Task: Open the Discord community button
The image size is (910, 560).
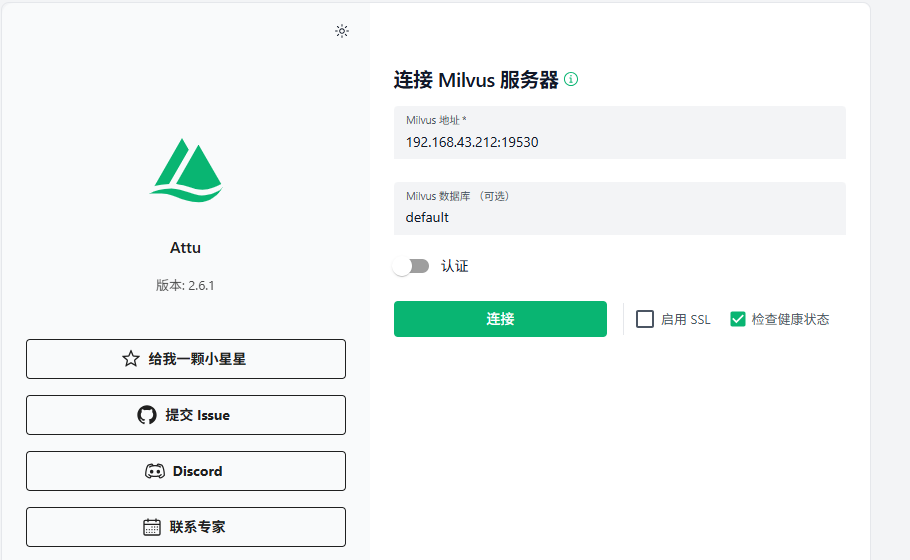Action: click(186, 471)
